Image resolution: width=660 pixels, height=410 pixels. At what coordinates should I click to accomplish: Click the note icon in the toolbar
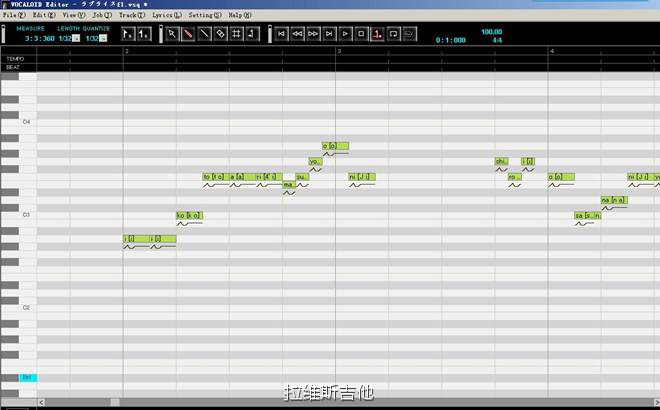252,34
